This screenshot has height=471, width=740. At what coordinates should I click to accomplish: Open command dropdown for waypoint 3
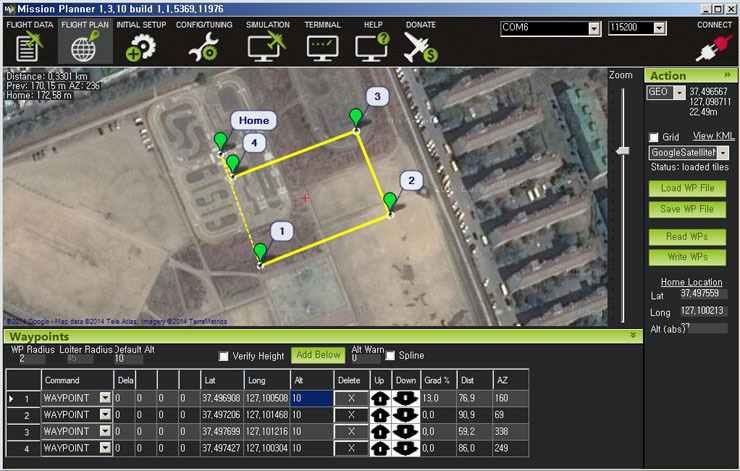(105, 431)
